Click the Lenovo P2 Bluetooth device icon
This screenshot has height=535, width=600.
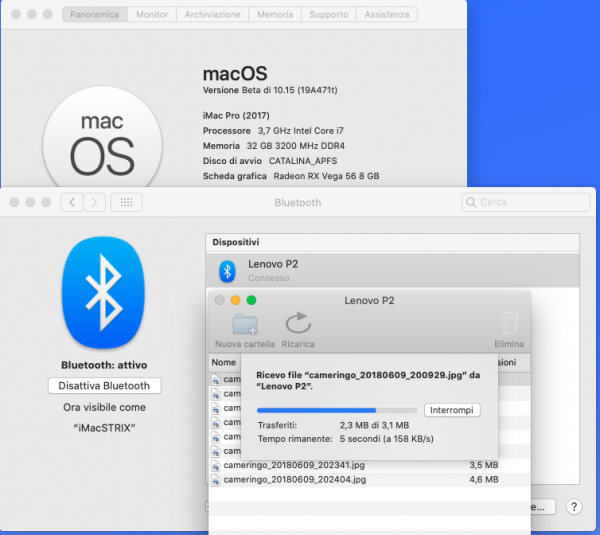click(227, 271)
